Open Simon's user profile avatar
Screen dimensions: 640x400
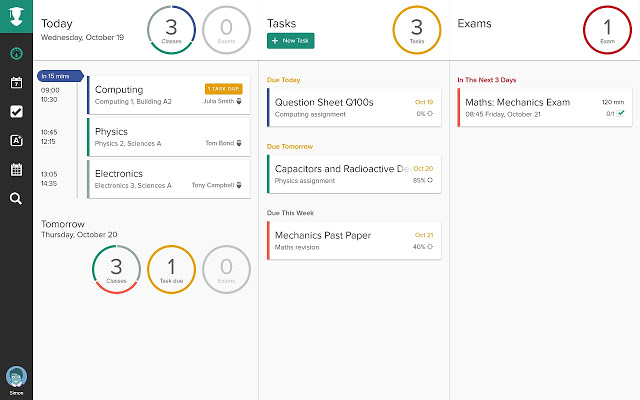click(16, 376)
